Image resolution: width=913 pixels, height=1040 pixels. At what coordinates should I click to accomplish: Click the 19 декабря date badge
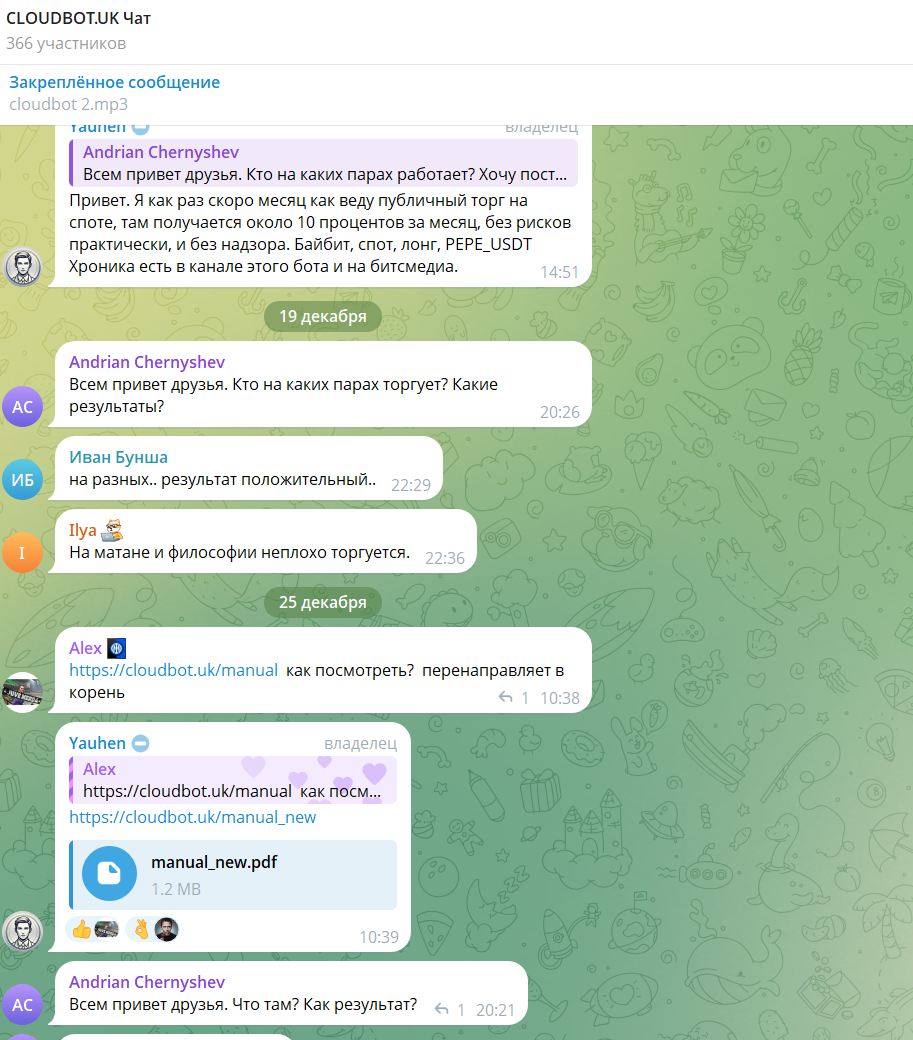323,316
